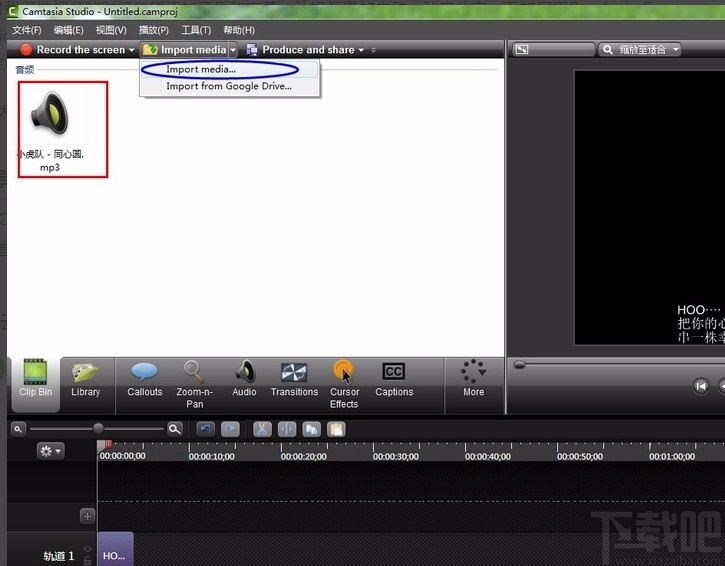Open Cursor Effects tool
Viewport: 725px width, 566px height.
pyautogui.click(x=344, y=383)
